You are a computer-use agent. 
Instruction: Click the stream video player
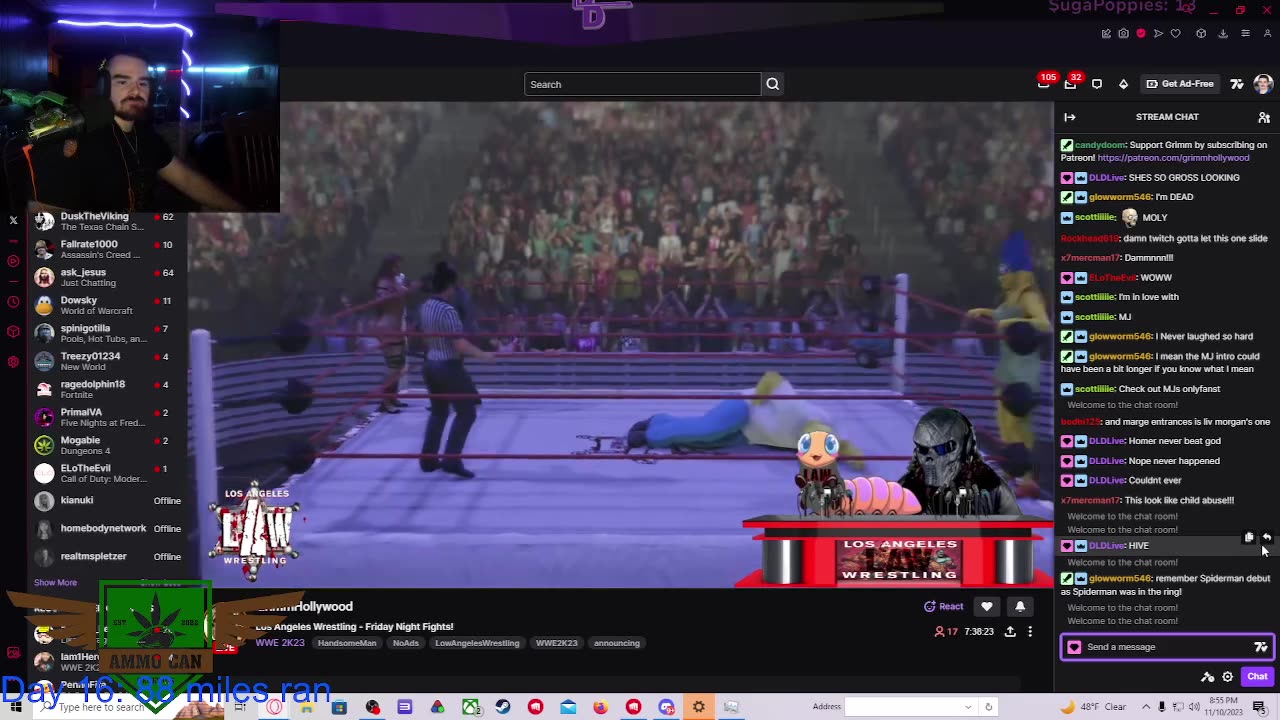[x=620, y=345]
